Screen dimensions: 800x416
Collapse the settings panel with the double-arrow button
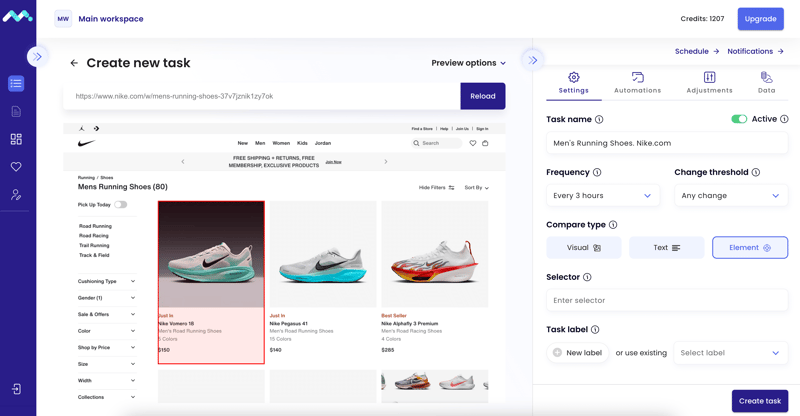coord(533,60)
